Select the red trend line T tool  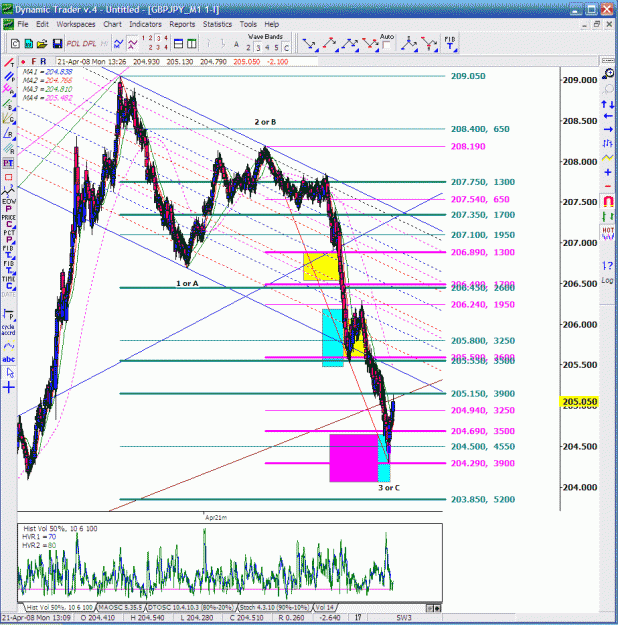9,63
